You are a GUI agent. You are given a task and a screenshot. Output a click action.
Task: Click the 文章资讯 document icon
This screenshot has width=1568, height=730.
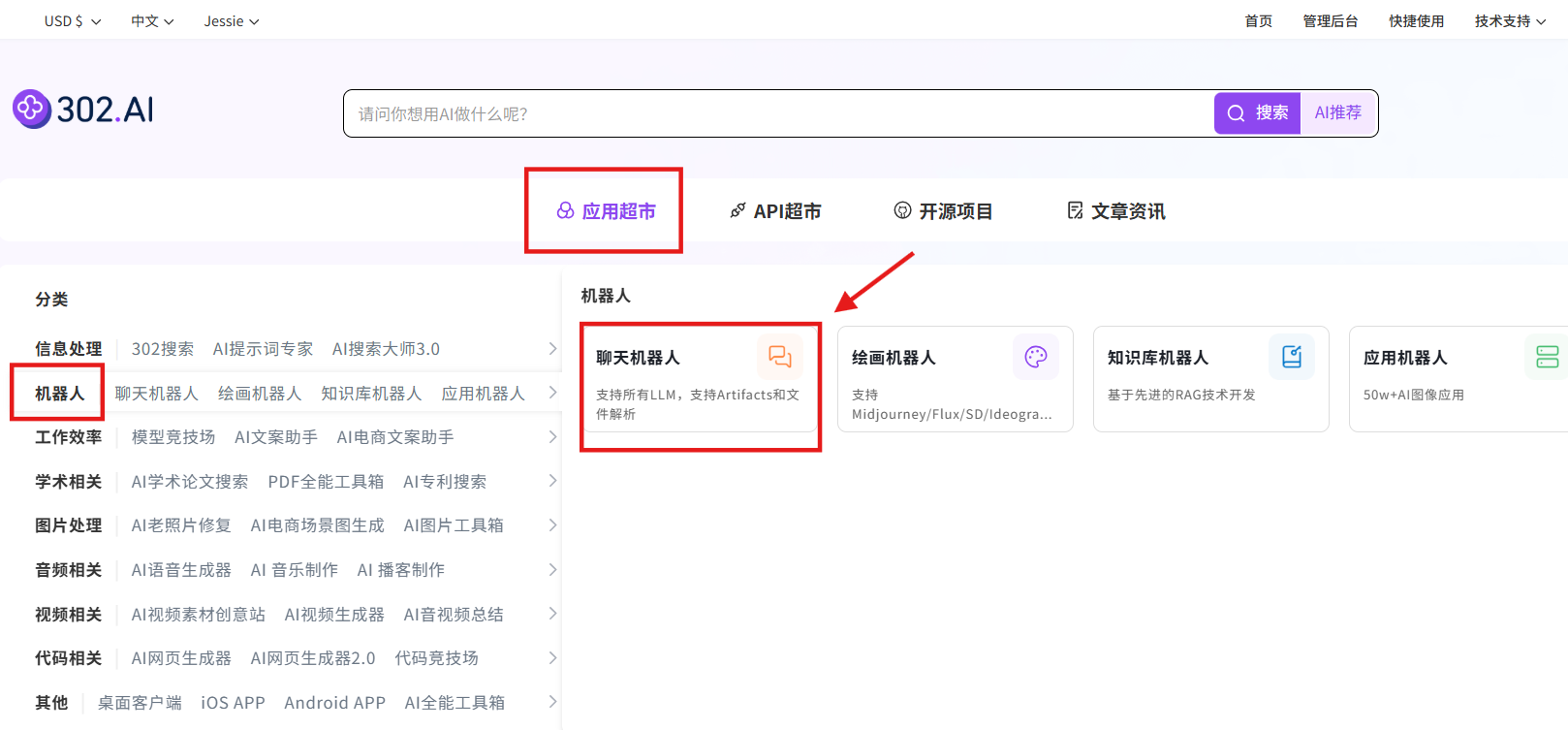pyautogui.click(x=1075, y=210)
